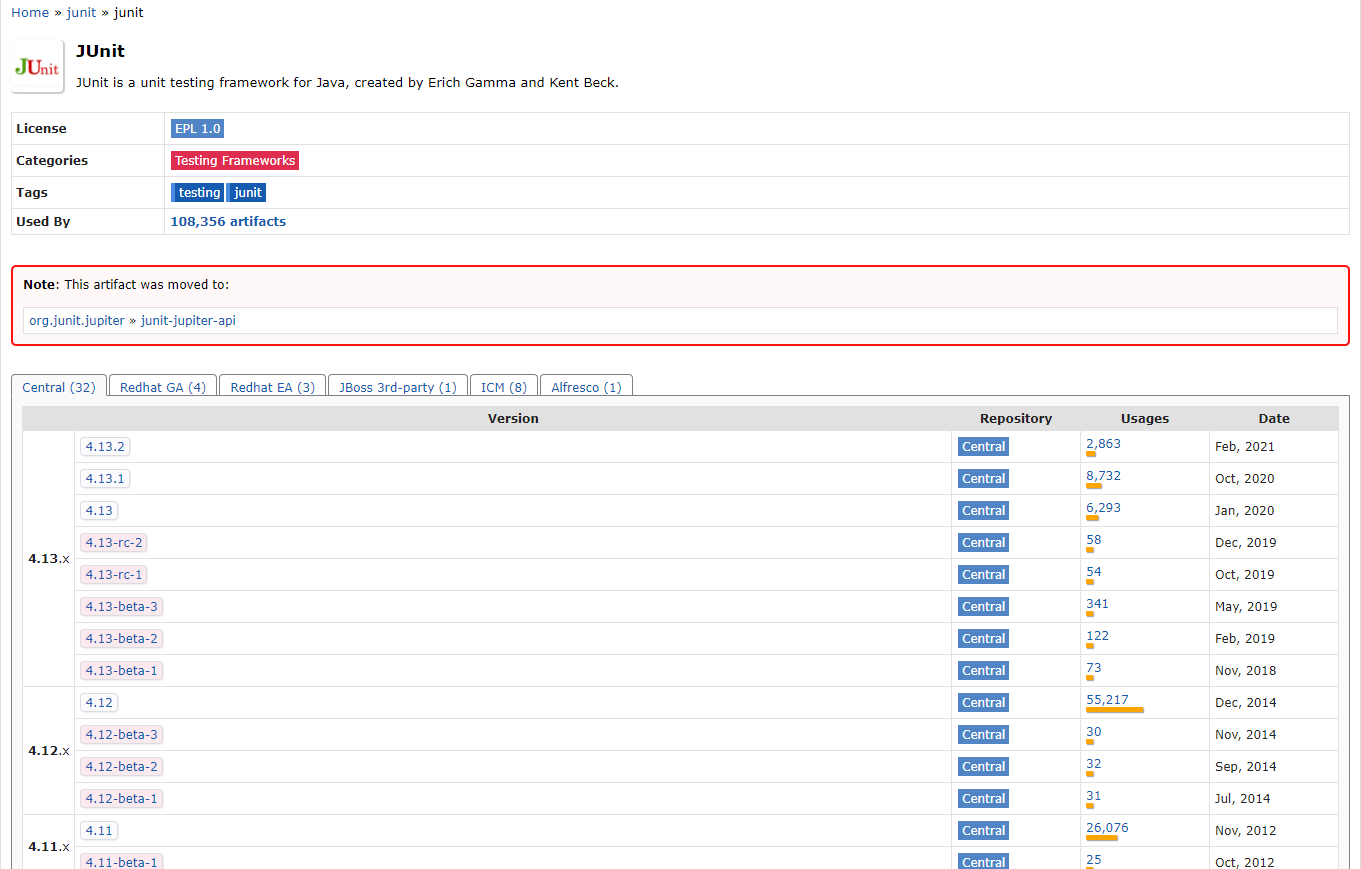Click the JUnit logo image
1361x869 pixels.
(38, 67)
